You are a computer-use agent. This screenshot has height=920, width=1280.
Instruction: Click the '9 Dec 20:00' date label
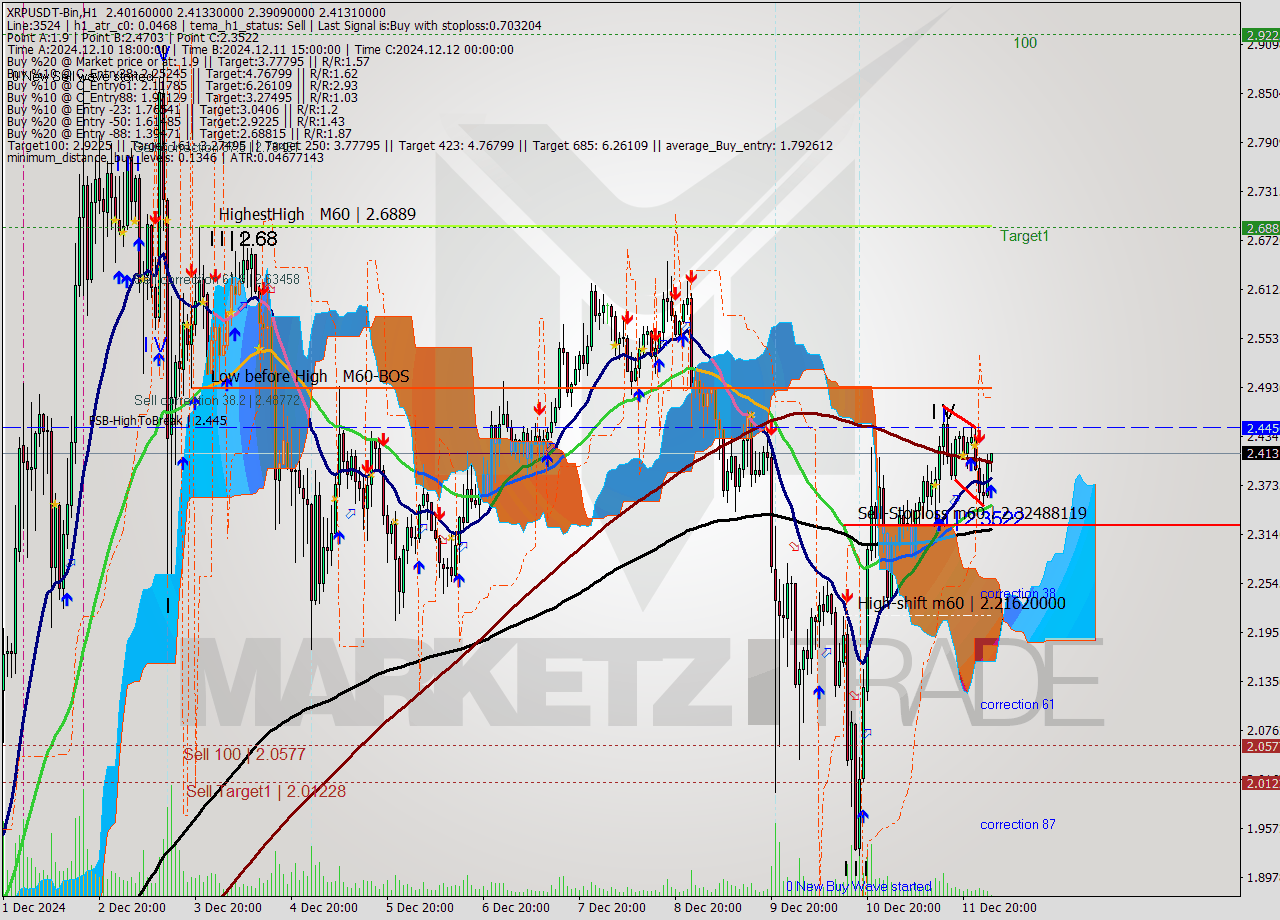[x=803, y=908]
